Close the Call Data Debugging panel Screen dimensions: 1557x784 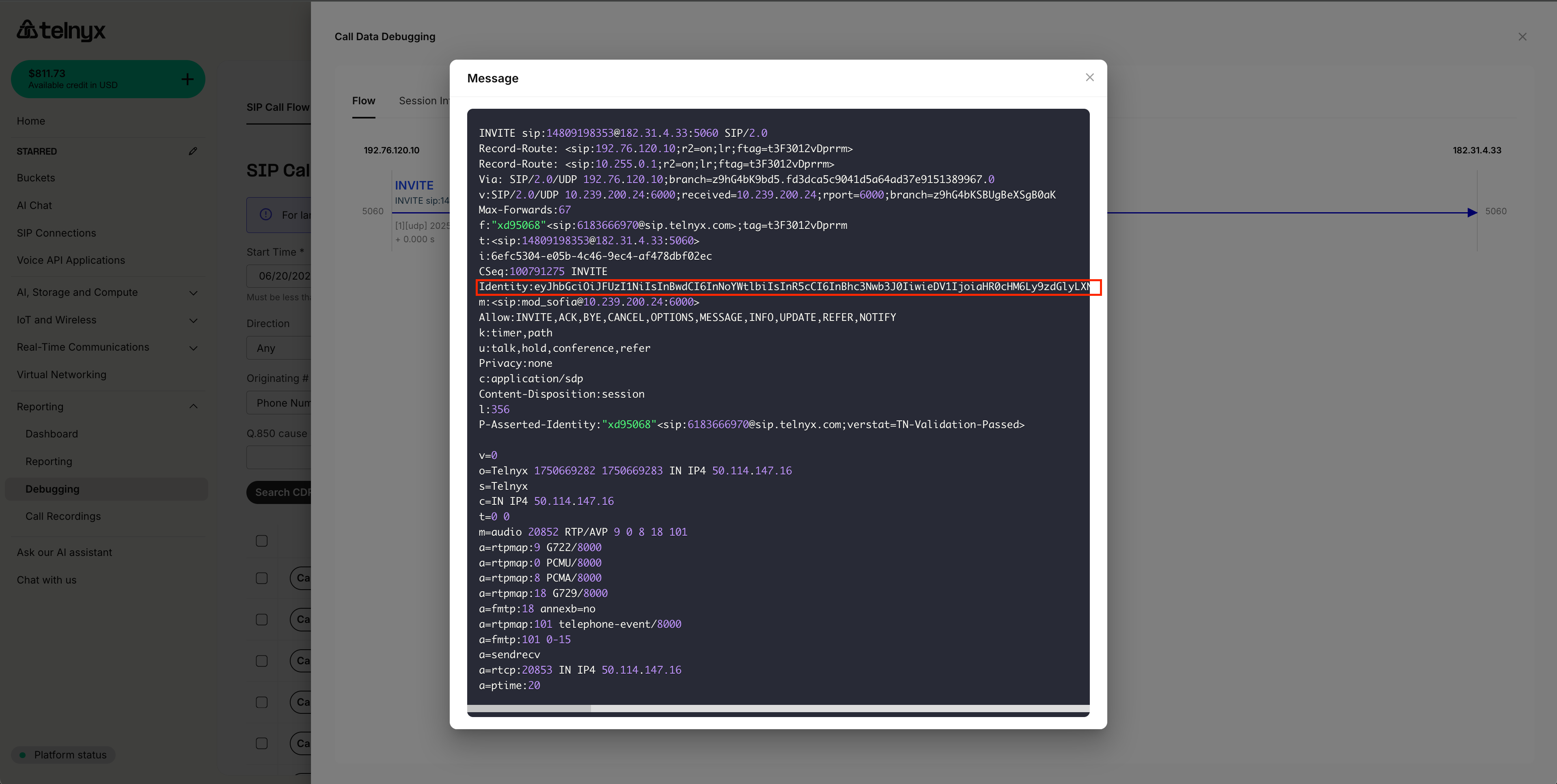[1522, 37]
